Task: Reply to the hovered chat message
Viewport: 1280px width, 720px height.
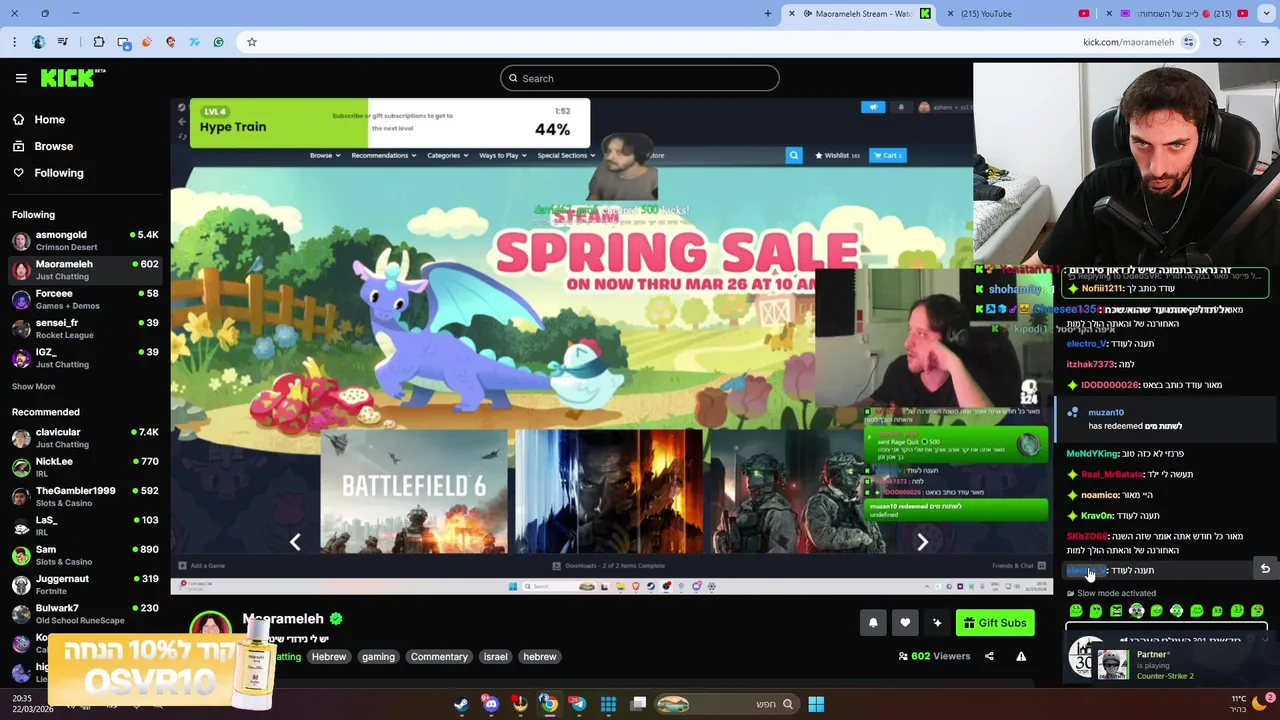Action: tap(1265, 569)
